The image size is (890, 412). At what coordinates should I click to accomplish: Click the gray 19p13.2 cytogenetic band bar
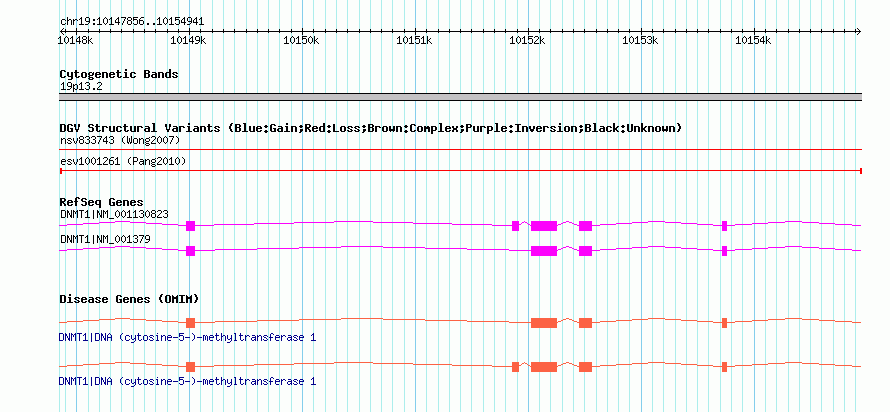pos(460,97)
